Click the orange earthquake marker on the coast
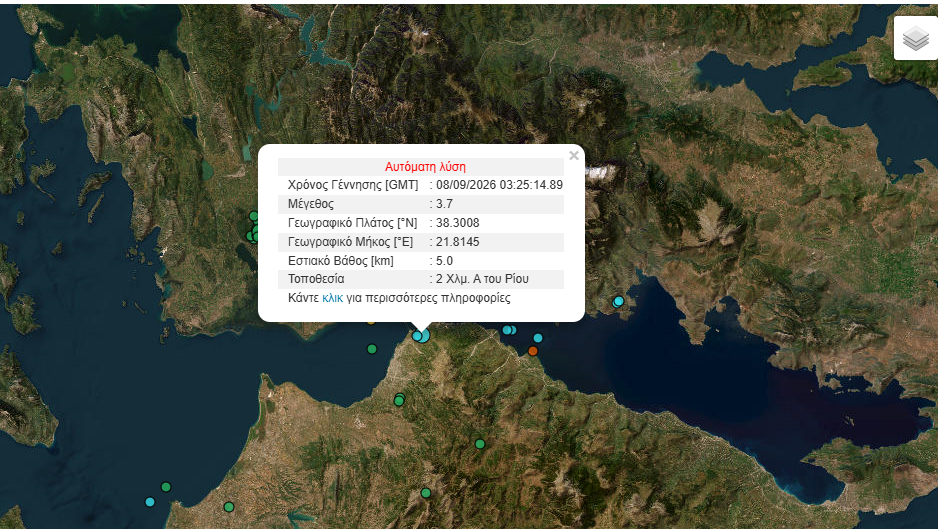Screen dimensions: 938x529 [x=533, y=351]
